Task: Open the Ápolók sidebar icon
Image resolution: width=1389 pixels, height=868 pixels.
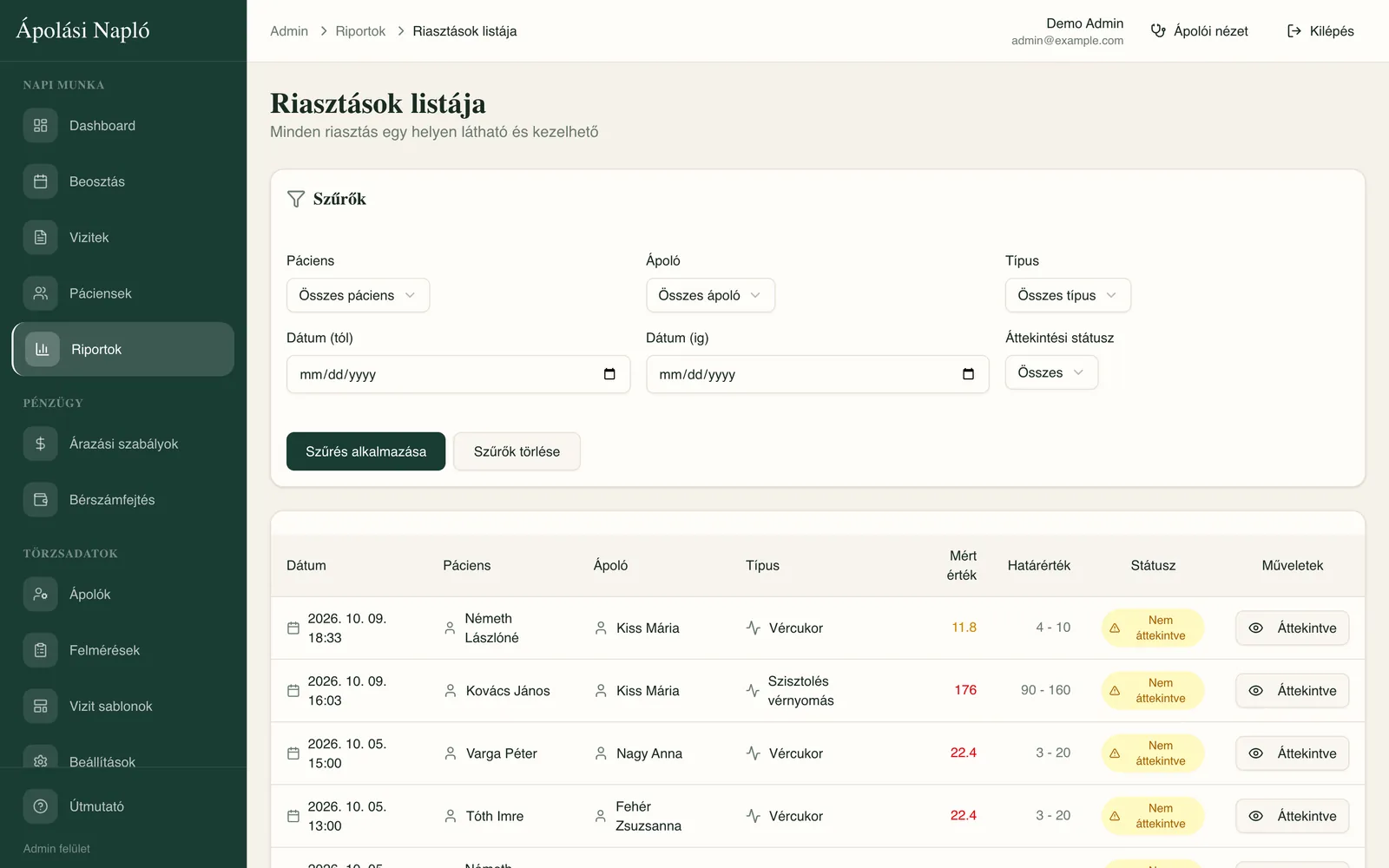Action: coord(41,595)
